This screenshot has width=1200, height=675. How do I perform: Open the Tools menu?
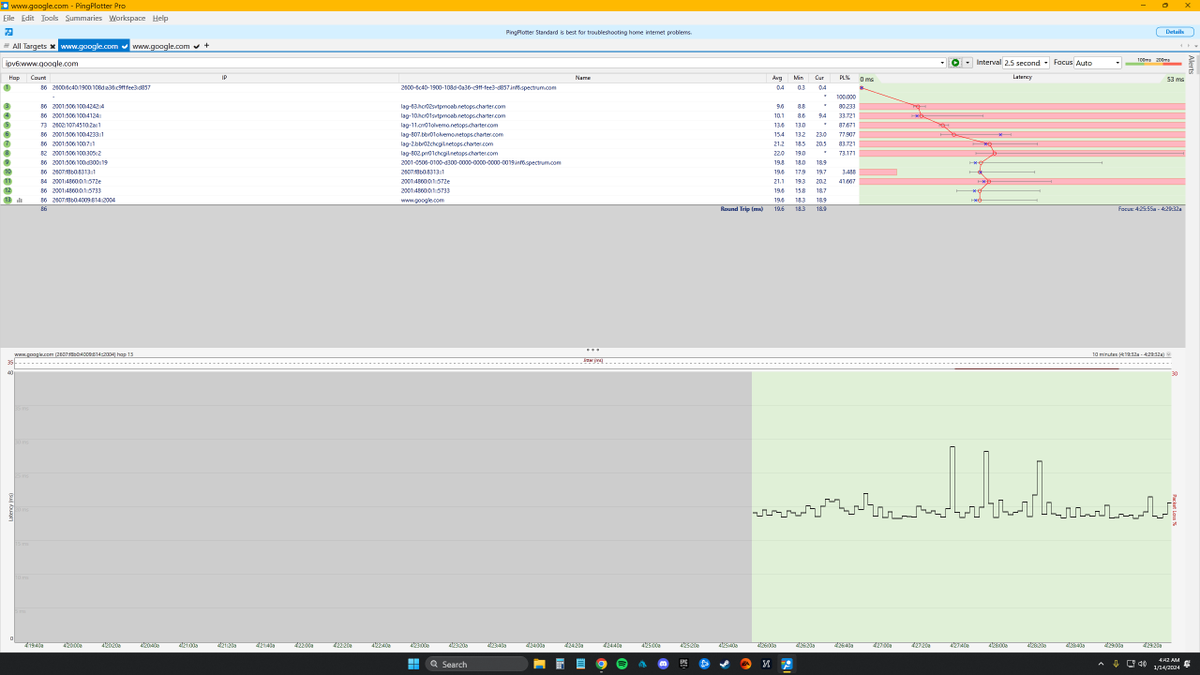50,18
